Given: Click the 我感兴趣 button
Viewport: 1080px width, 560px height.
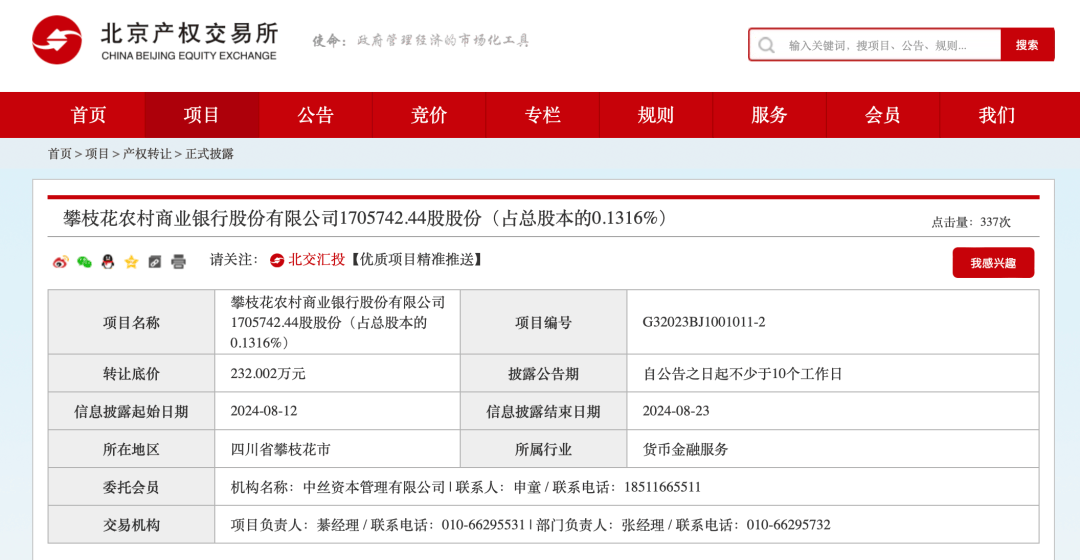Looking at the screenshot, I should click(x=993, y=263).
